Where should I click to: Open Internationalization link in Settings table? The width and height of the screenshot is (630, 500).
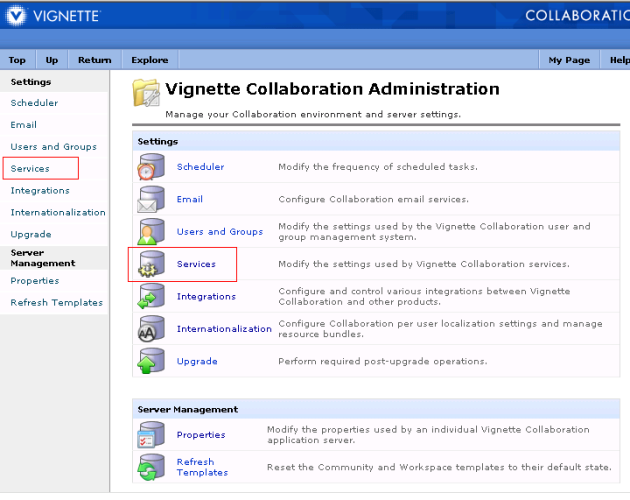coord(224,329)
